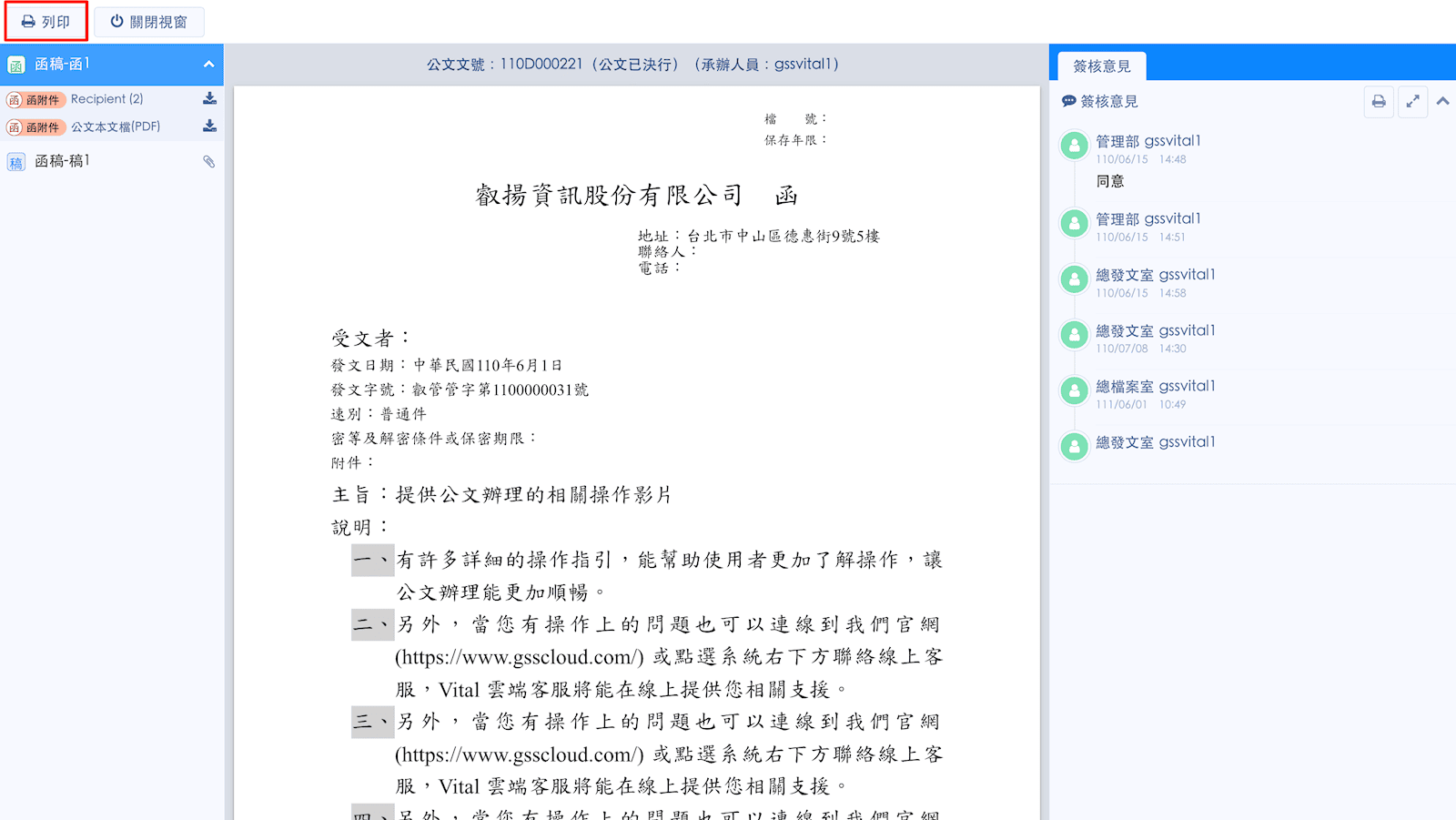Download the Recipient (2) attachment
Screen dimensions: 1456x820
point(209,98)
